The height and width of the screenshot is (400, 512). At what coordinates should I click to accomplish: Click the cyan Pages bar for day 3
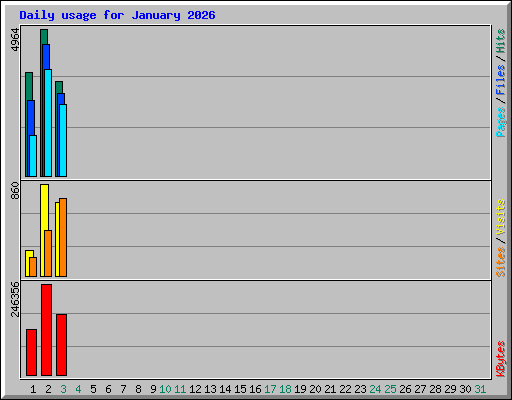[63, 140]
